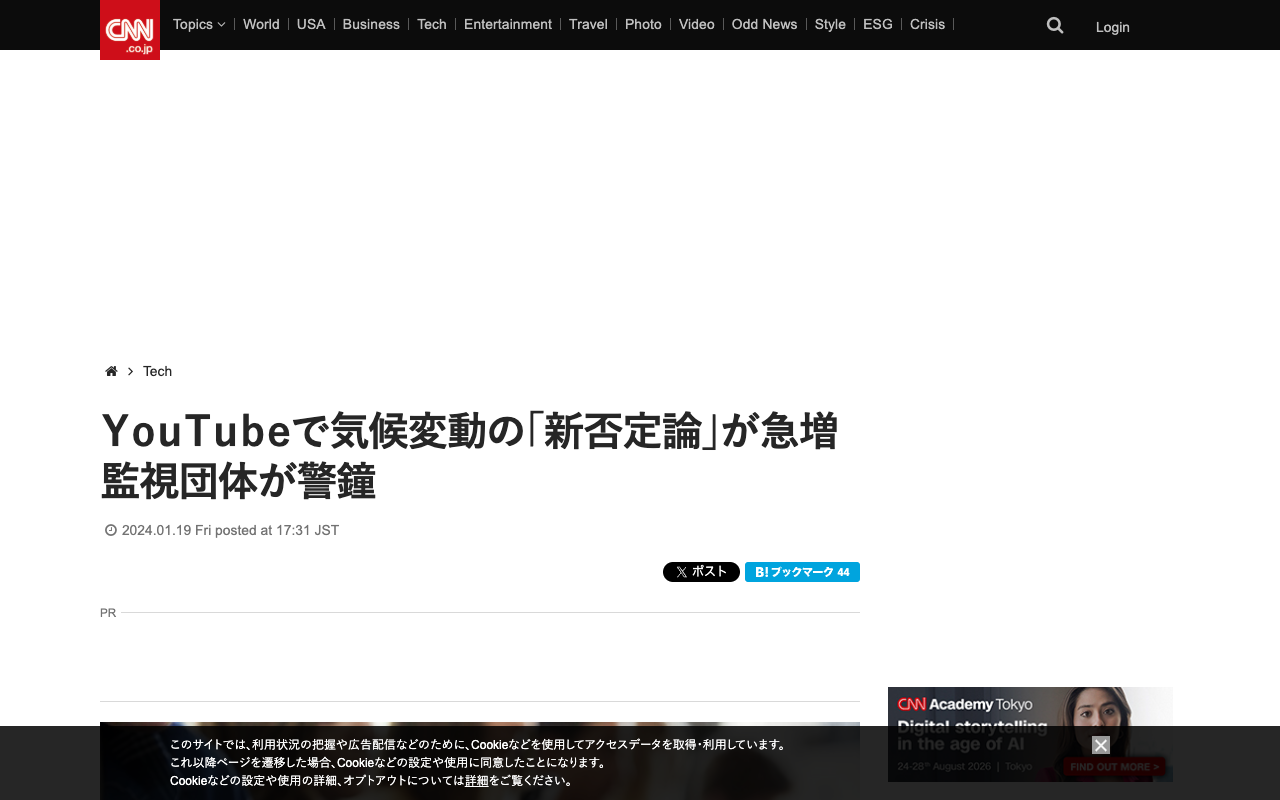Open the Crisis section
Screen dimensions: 1280x800
pyautogui.click(x=927, y=24)
